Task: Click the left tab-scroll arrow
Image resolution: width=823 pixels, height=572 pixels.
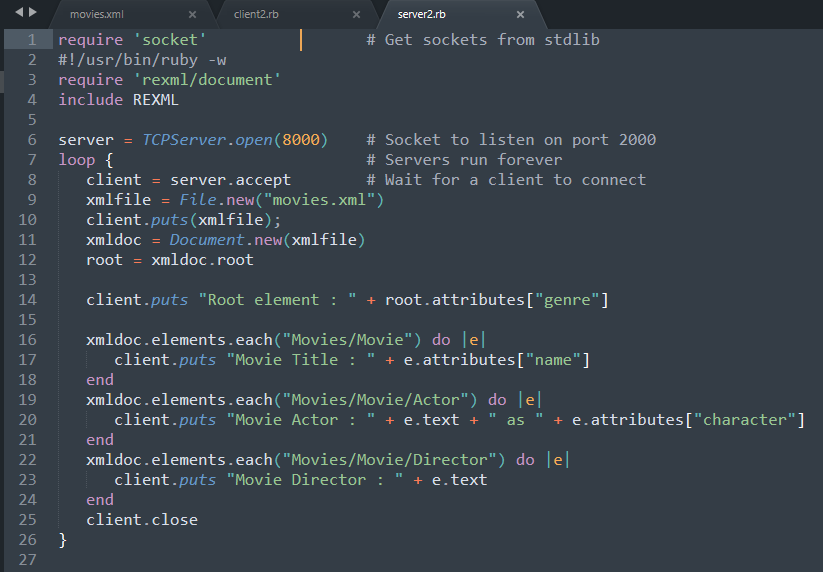Action: click(x=19, y=12)
